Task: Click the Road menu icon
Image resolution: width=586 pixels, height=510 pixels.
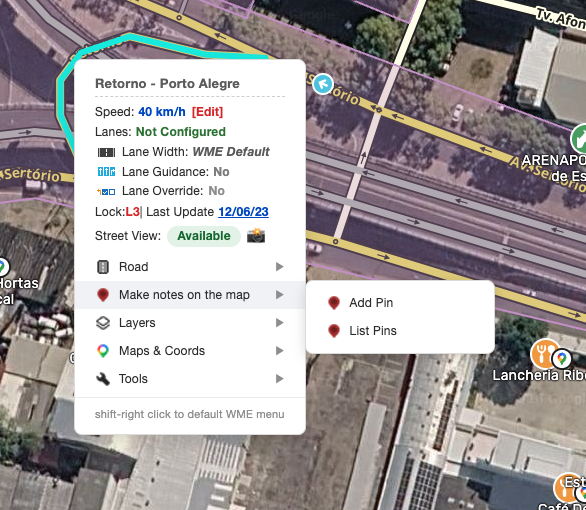Action: pyautogui.click(x=103, y=267)
